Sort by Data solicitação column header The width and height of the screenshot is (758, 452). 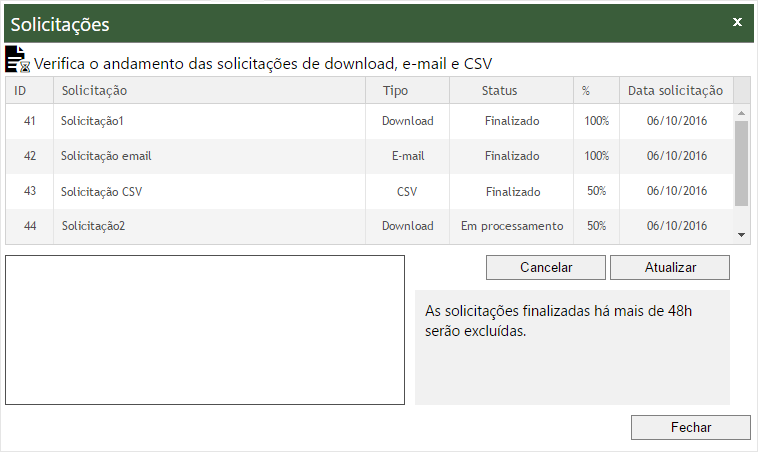(x=675, y=91)
